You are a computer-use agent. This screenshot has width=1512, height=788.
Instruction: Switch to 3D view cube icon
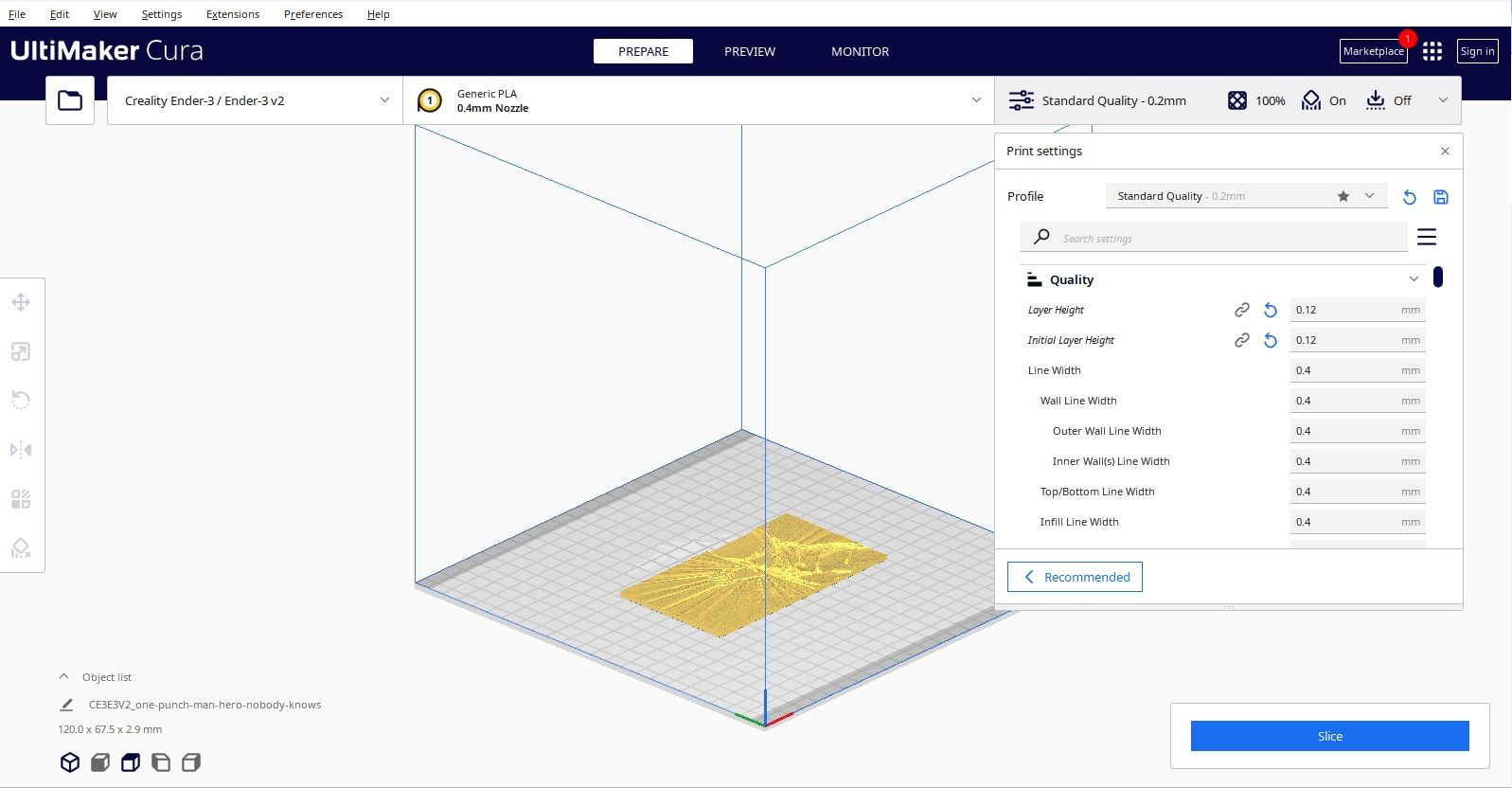coord(70,762)
